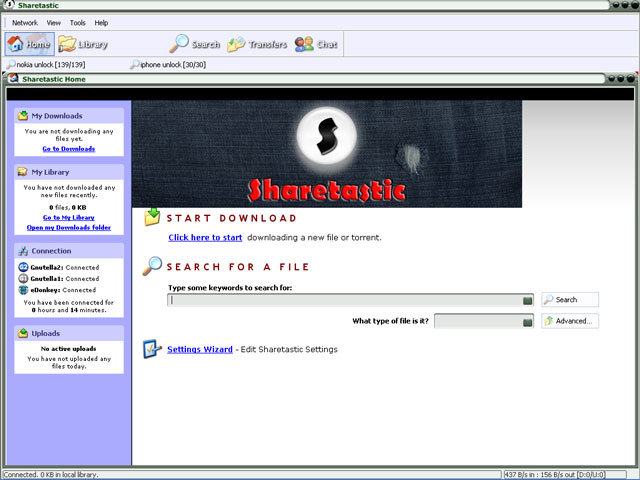Click into the search keywords text field

(x=345, y=300)
